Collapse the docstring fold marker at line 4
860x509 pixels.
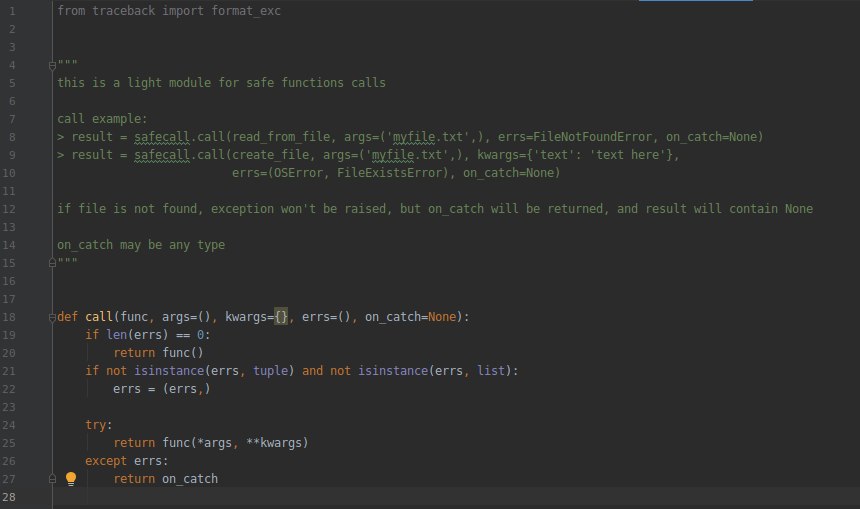[x=52, y=66]
